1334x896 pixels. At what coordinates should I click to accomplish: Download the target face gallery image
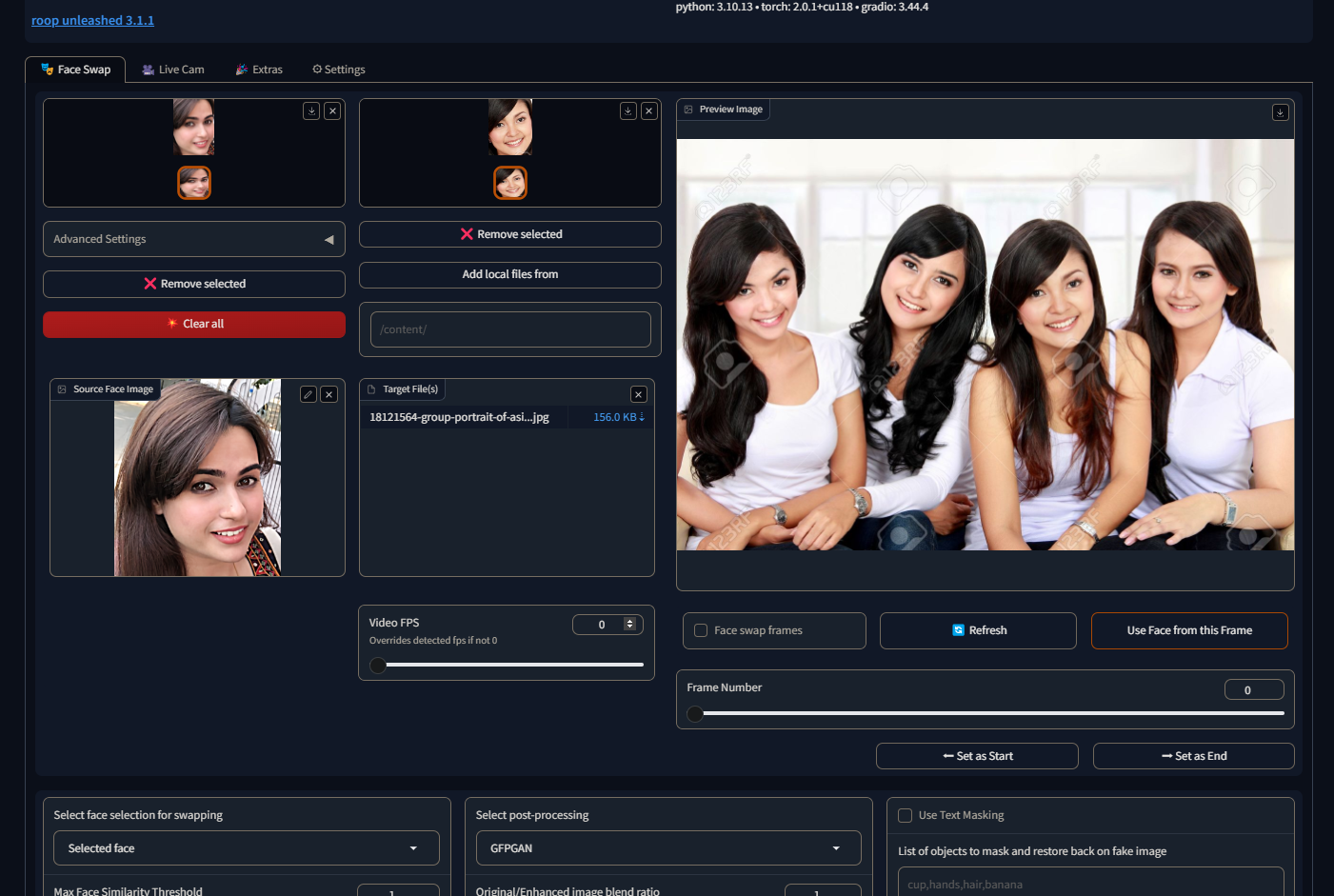[627, 110]
